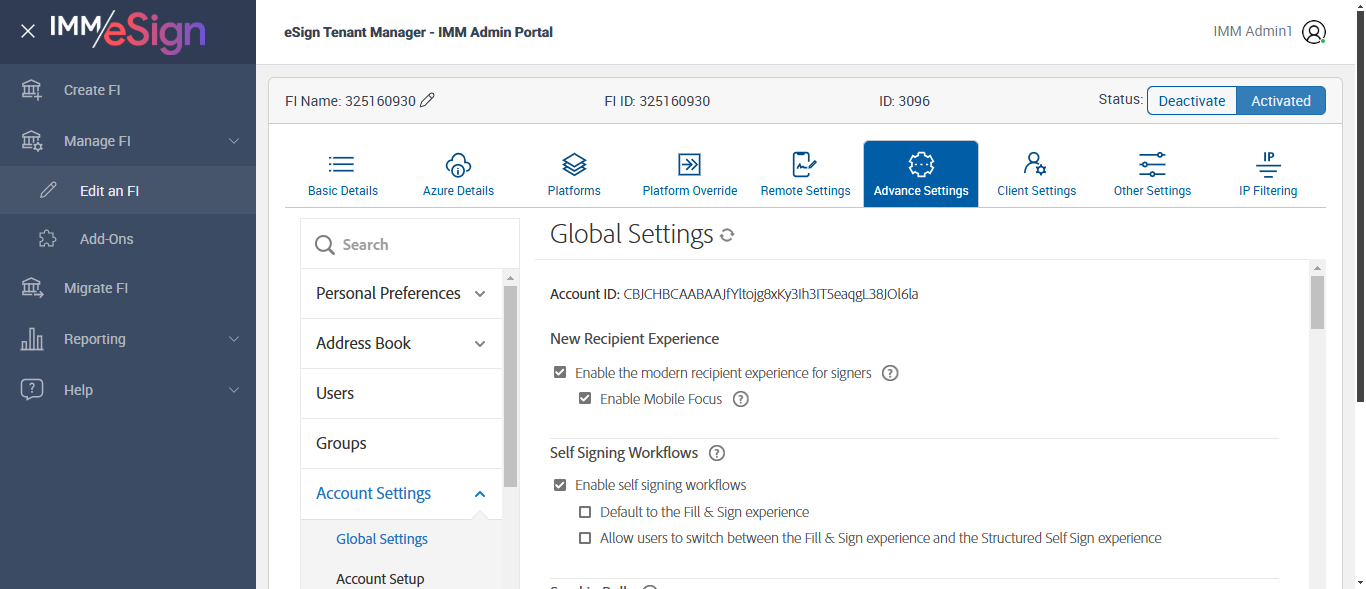Switch to the Client Settings tab

(1036, 174)
